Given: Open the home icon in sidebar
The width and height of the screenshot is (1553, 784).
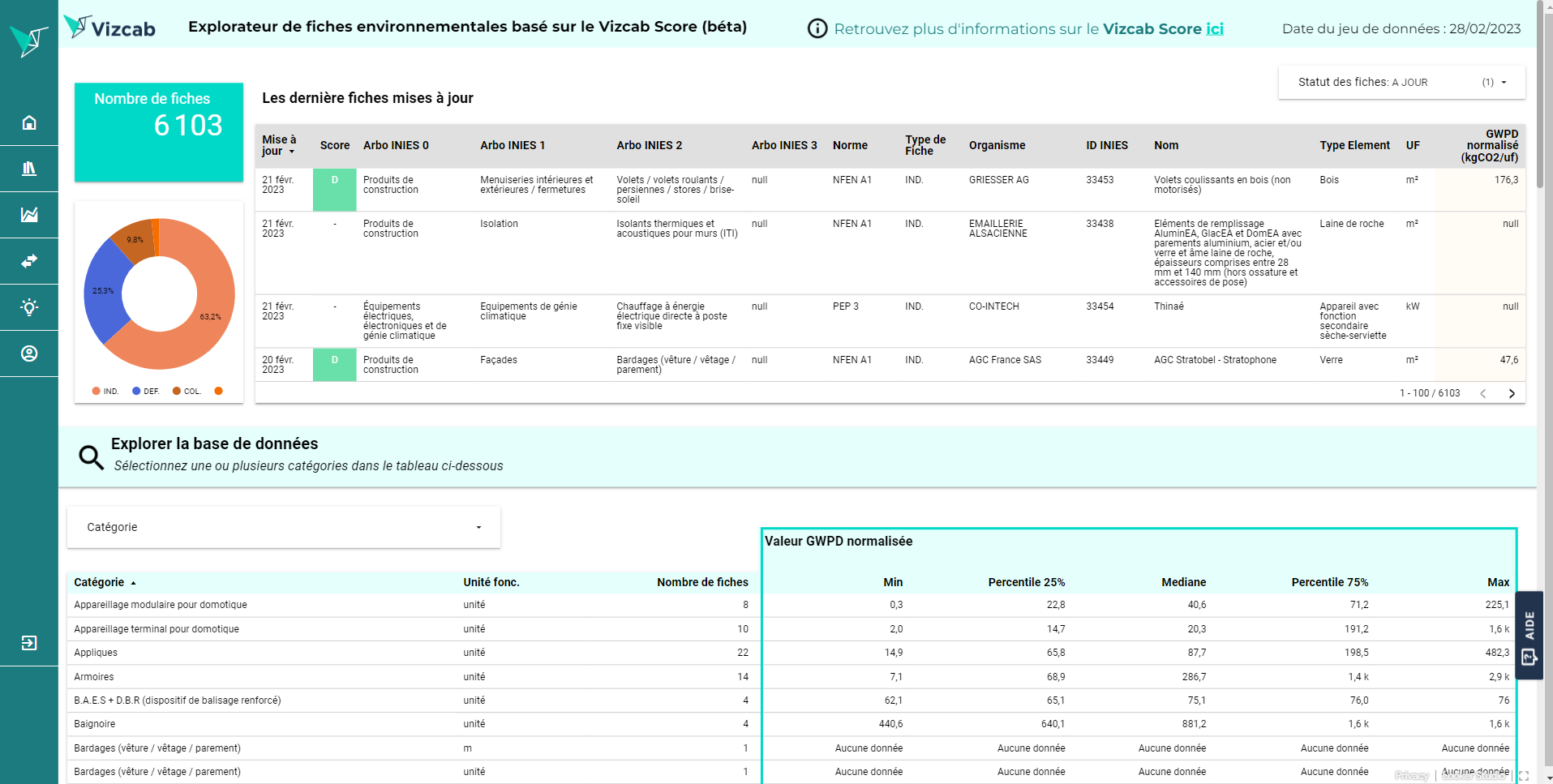Looking at the screenshot, I should pyautogui.click(x=29, y=122).
